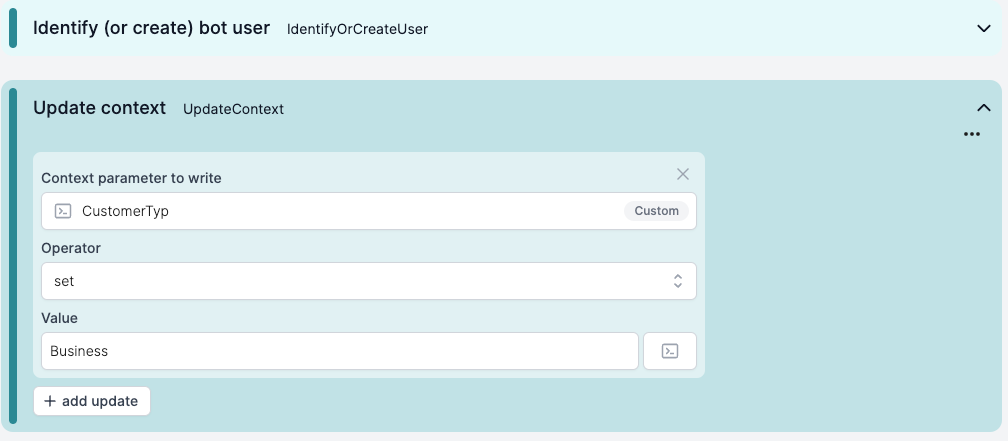Click the plus icon in add update
1008x441 pixels.
coord(50,401)
